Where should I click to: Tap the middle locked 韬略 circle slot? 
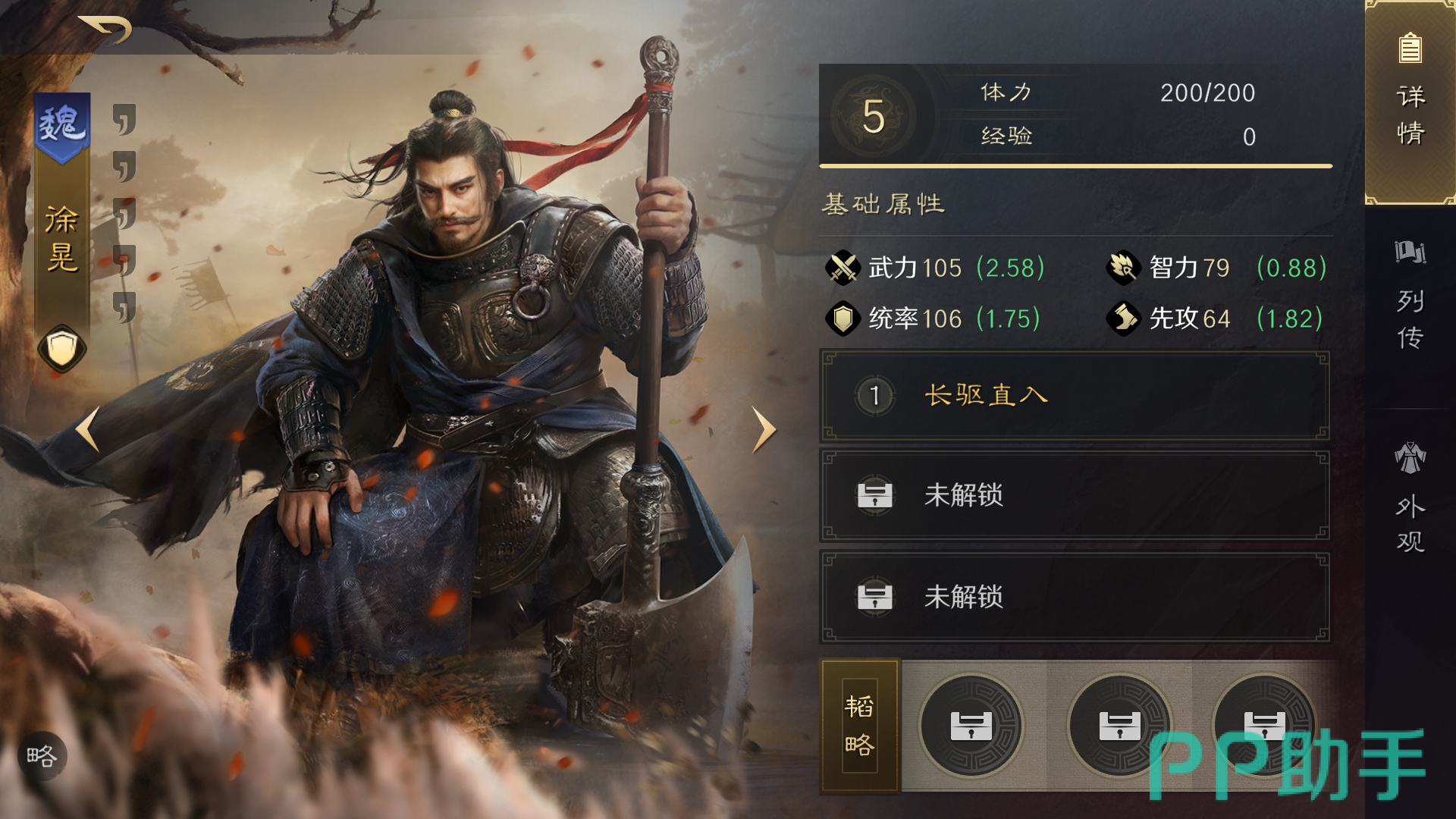coord(1119,726)
